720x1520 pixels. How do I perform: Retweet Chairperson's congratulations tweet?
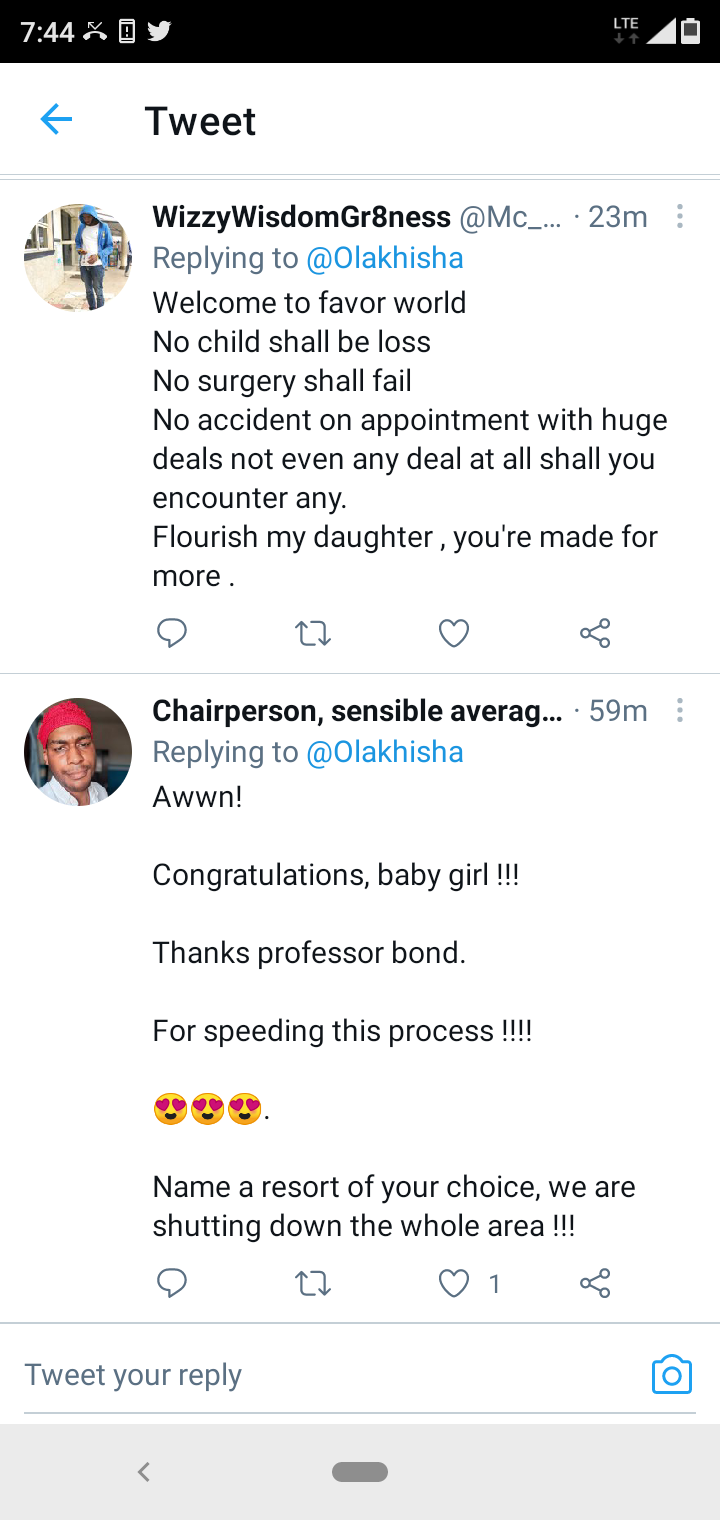(313, 1283)
